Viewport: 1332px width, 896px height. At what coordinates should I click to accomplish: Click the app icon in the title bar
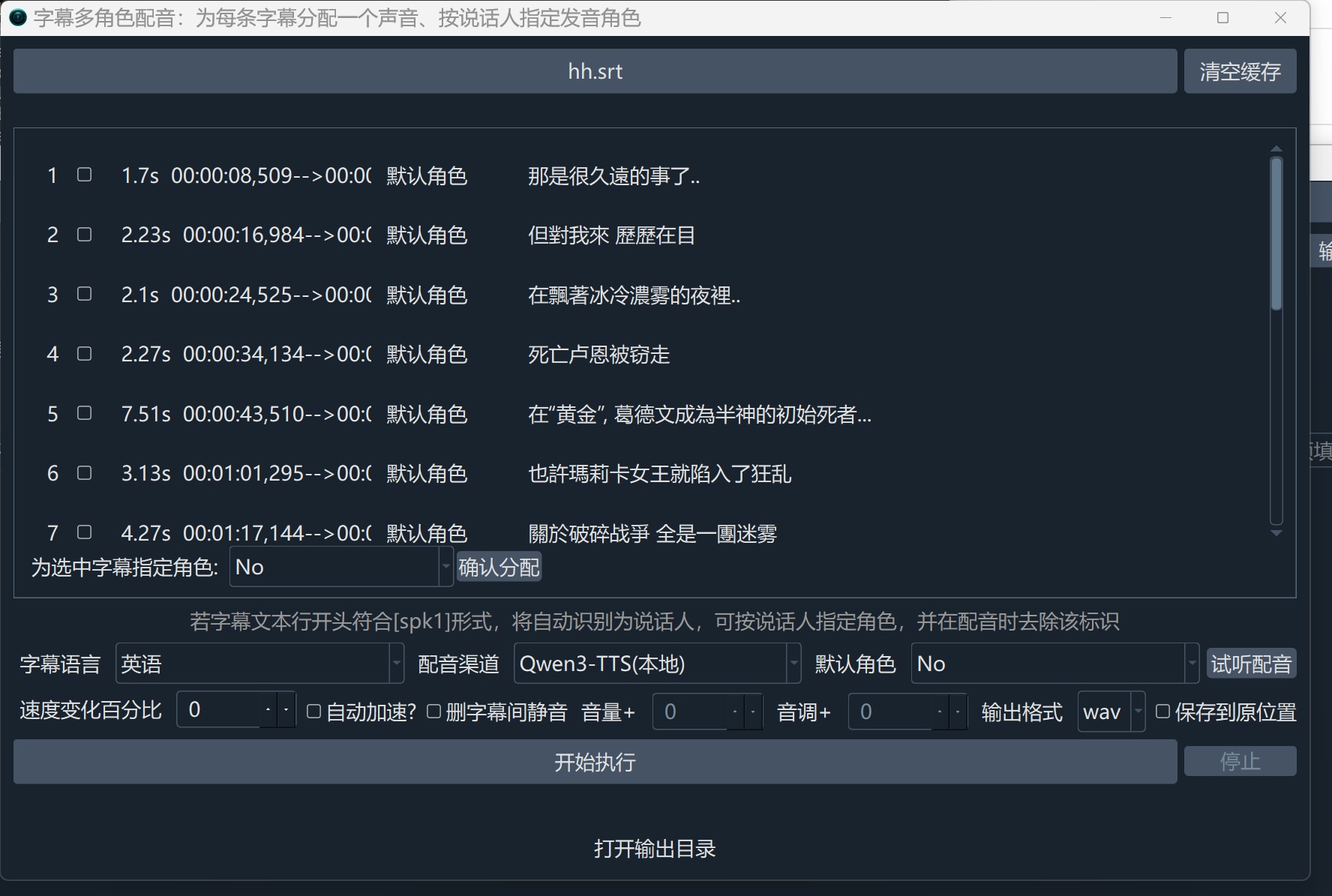pos(18,18)
